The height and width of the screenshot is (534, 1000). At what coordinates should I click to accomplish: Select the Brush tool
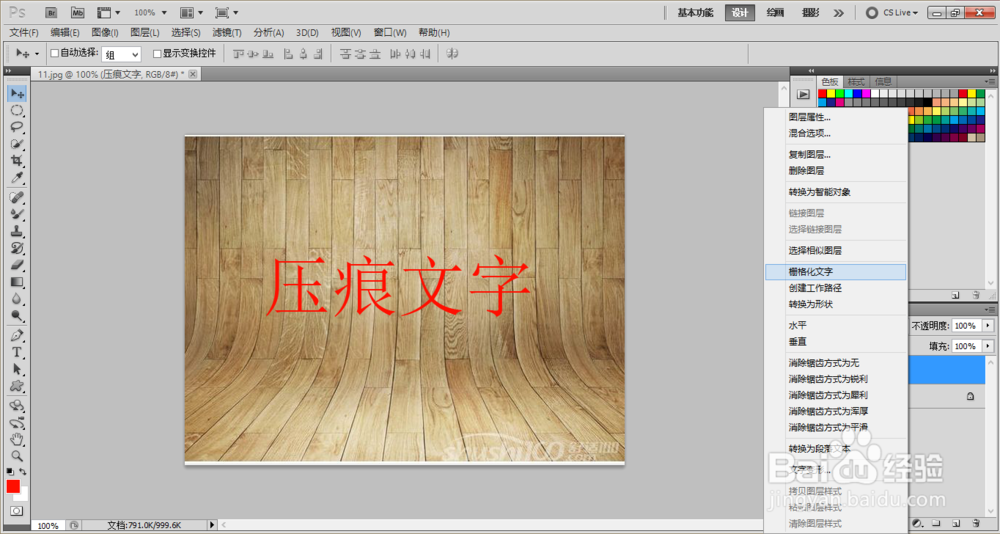(x=17, y=214)
